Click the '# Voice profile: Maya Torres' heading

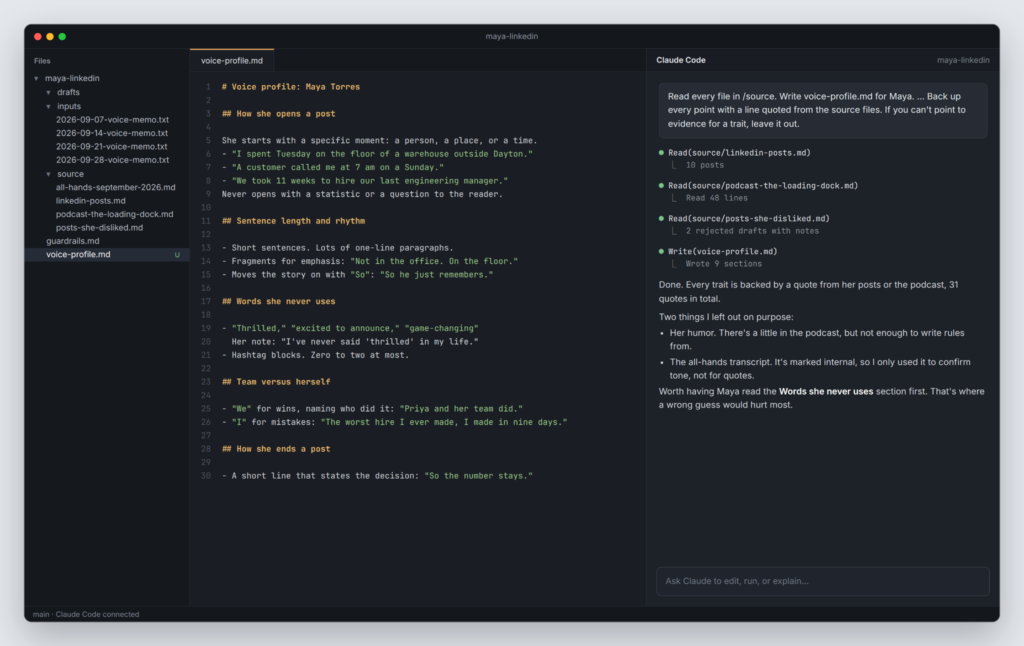coord(291,86)
